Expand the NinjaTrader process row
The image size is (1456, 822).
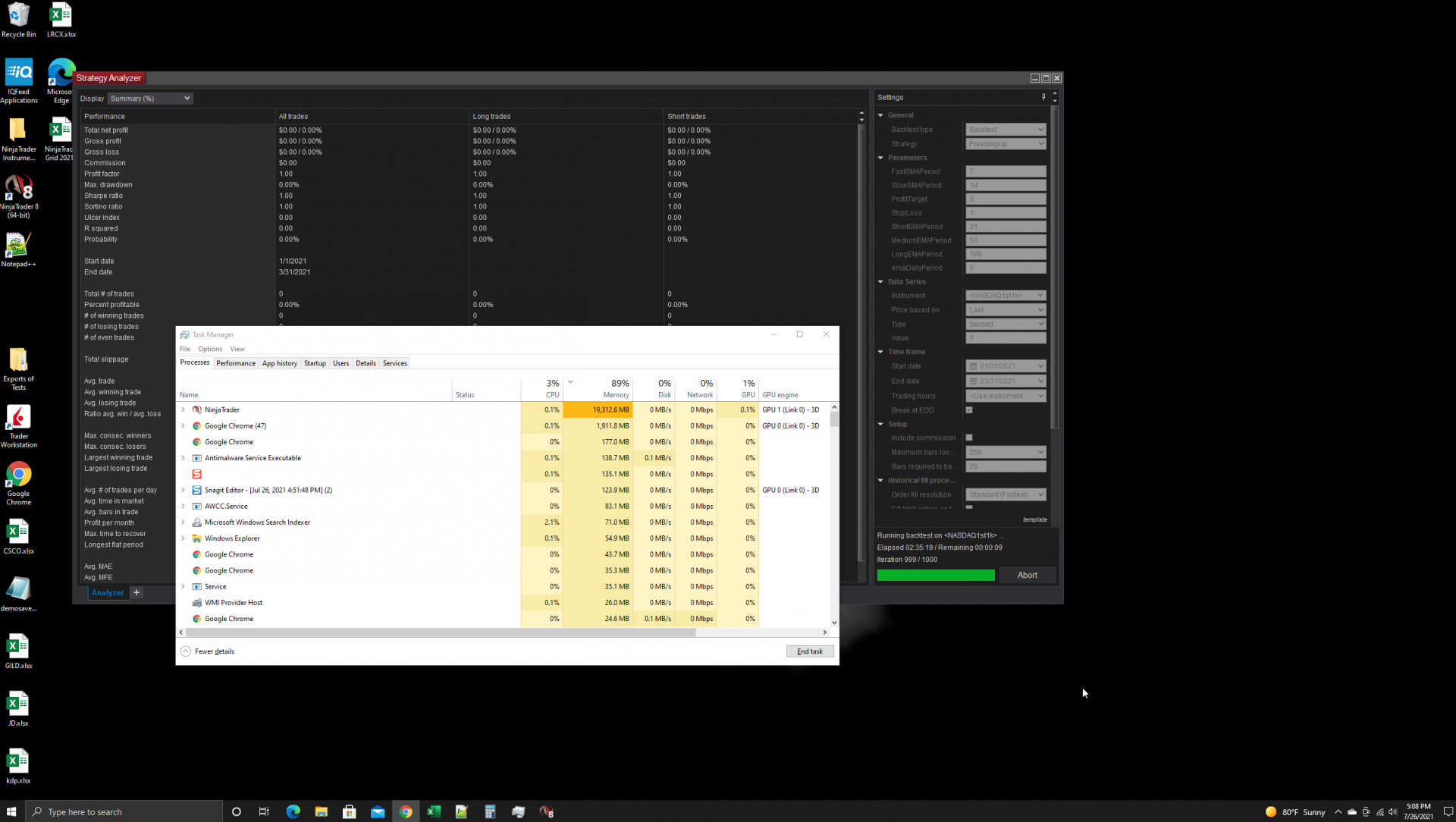click(x=183, y=409)
